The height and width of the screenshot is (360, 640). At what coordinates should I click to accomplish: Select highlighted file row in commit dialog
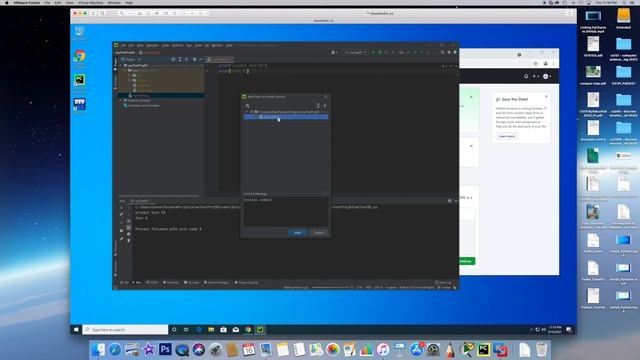[286, 117]
